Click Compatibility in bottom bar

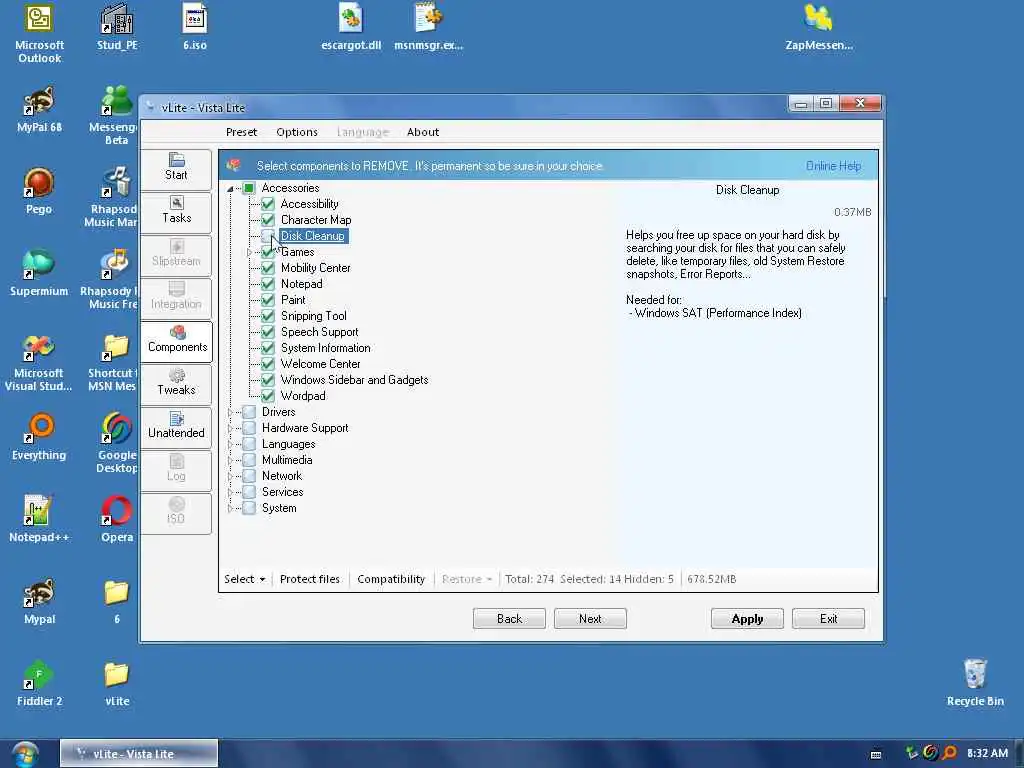point(391,579)
